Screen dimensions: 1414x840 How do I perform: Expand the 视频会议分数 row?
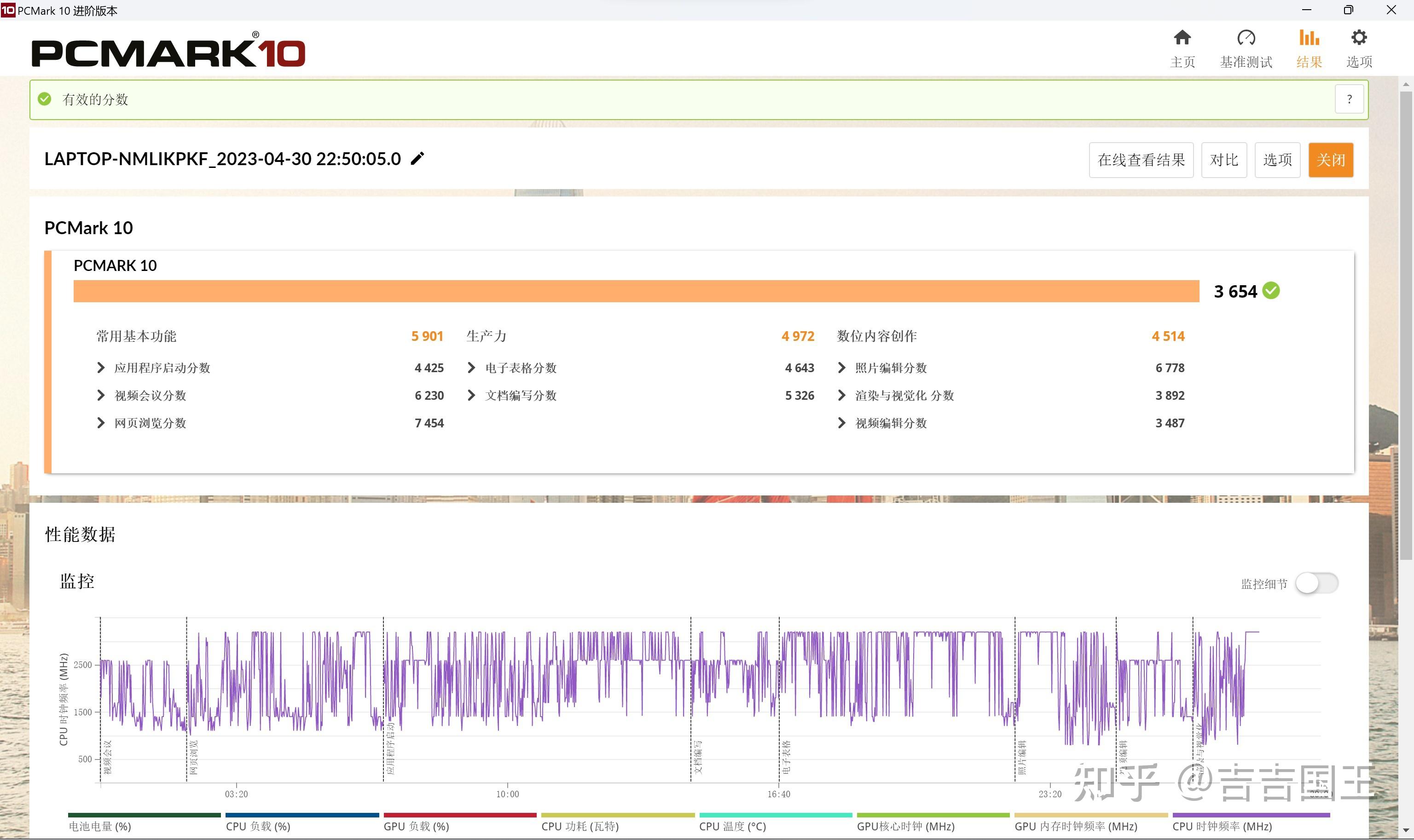[101, 396]
